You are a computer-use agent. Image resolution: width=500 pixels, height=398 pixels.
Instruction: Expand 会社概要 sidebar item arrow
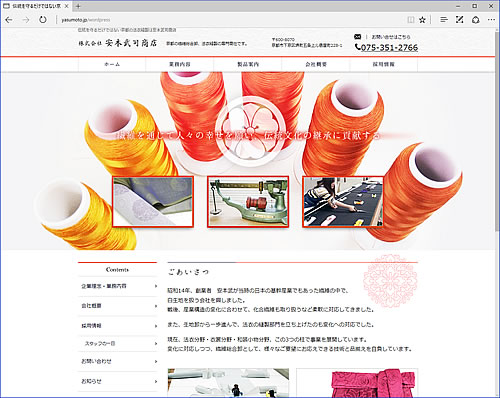156,306
